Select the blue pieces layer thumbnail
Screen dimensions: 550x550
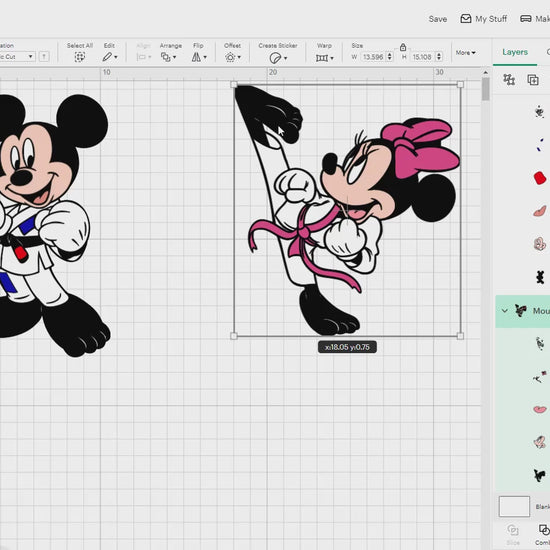539,145
